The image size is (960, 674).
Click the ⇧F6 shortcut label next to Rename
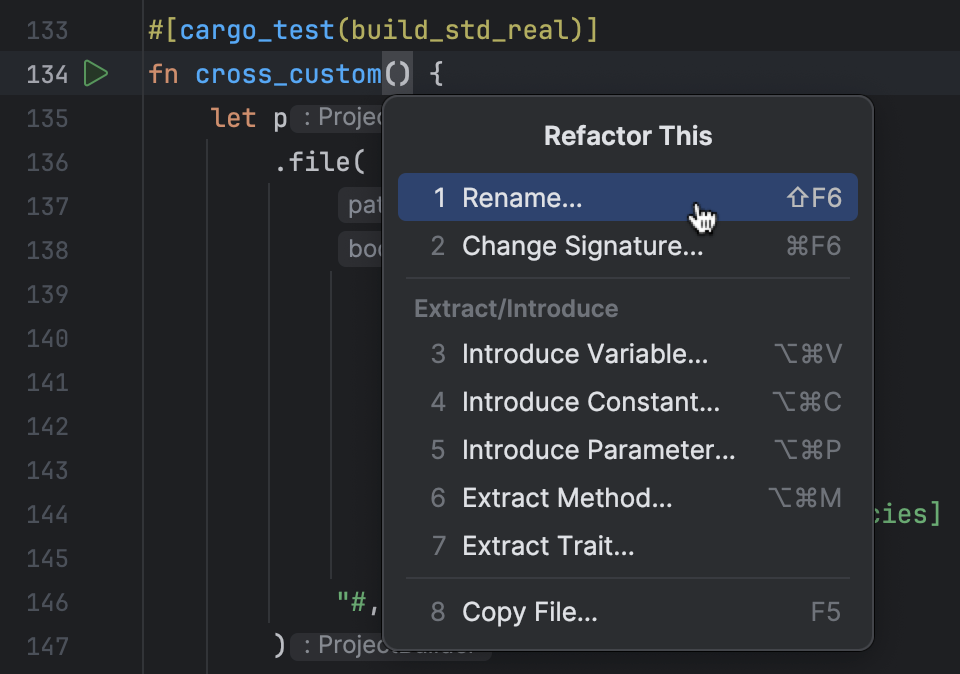814,197
